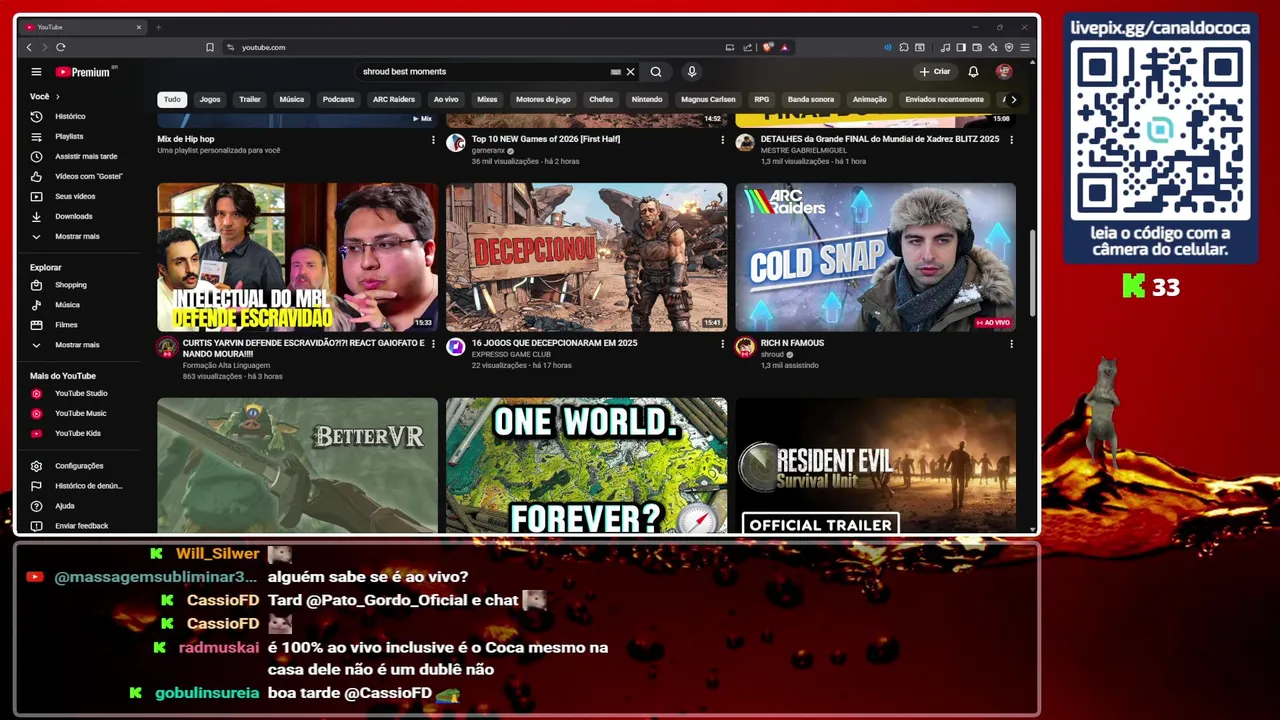The height and width of the screenshot is (720, 1280).
Task: Expand the Você section chevron
Action: pos(58,97)
